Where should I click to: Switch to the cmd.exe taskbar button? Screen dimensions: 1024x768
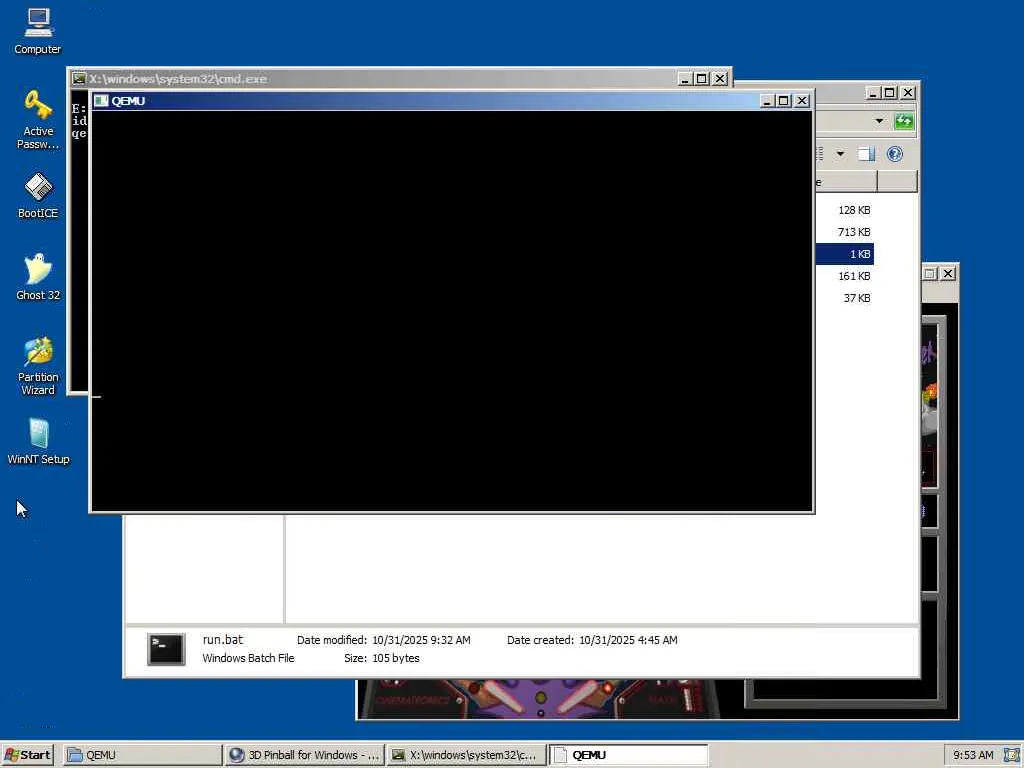click(466, 755)
